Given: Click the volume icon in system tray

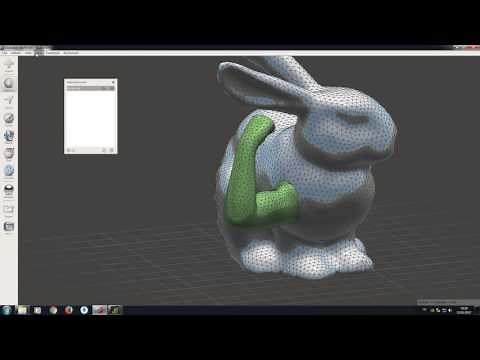Looking at the screenshot, I should 450,310.
